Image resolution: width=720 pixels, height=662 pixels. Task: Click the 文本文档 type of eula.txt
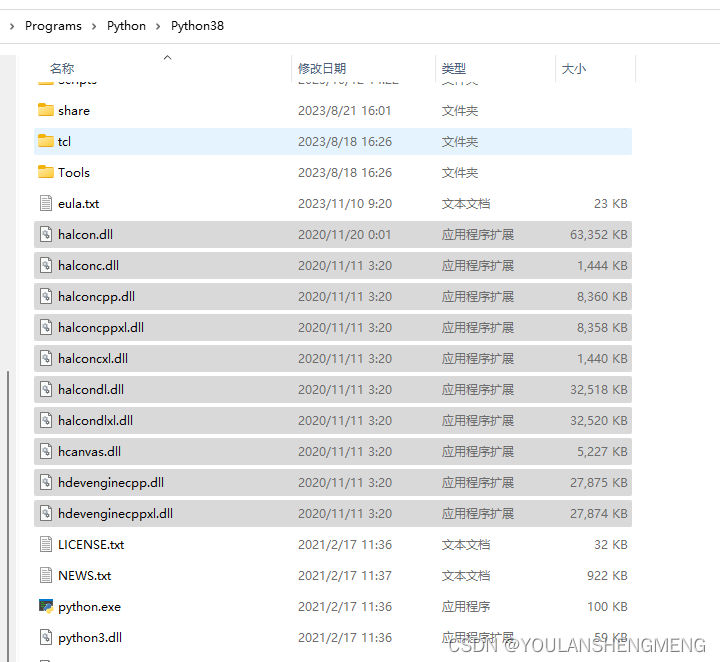[x=466, y=203]
